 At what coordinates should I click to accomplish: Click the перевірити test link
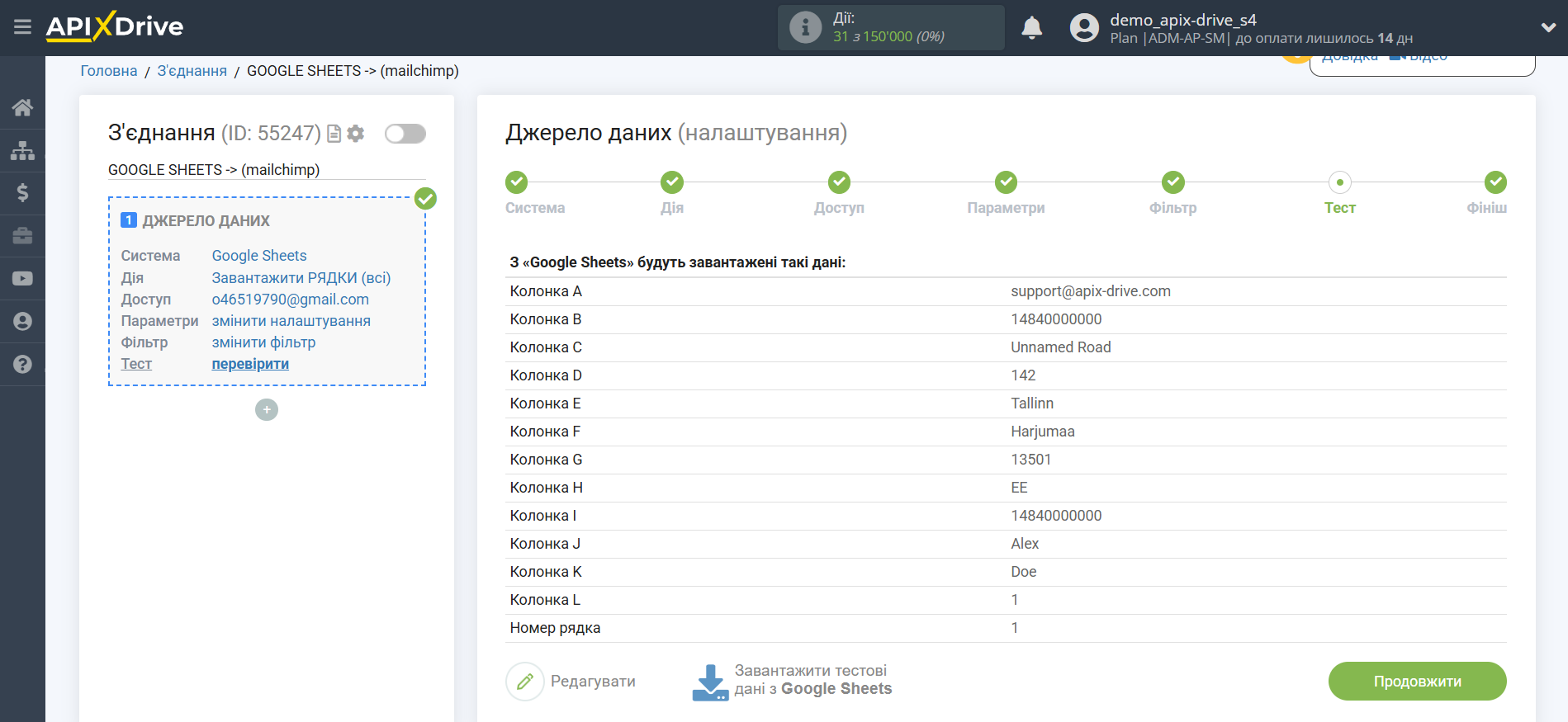point(250,364)
